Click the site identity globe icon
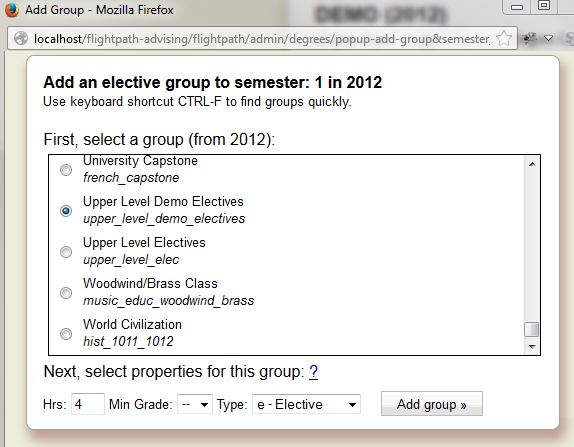Image resolution: width=574 pixels, height=447 pixels. 20,38
